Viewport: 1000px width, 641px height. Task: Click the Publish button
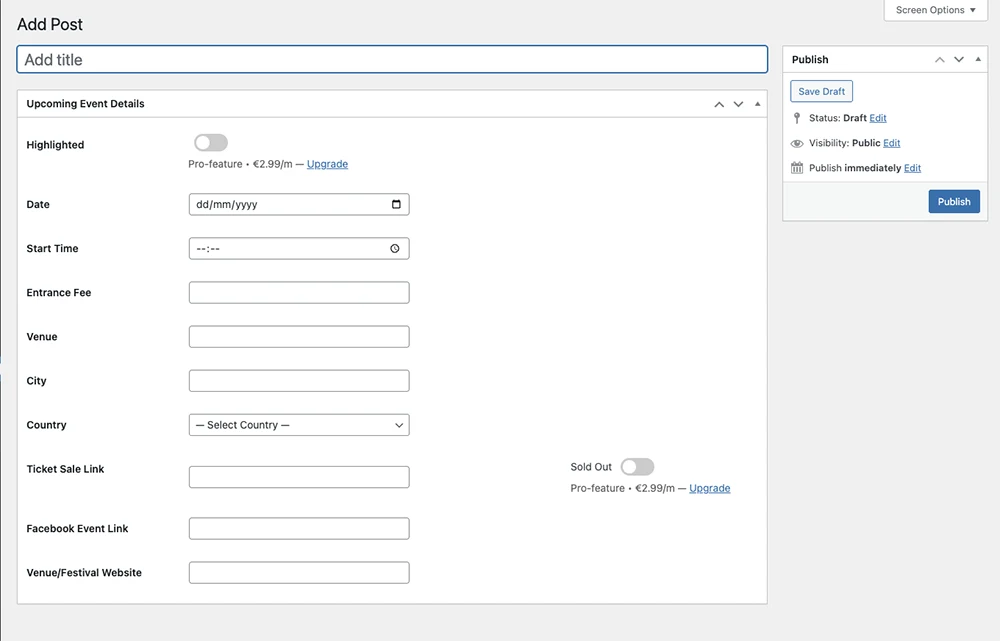(x=953, y=201)
